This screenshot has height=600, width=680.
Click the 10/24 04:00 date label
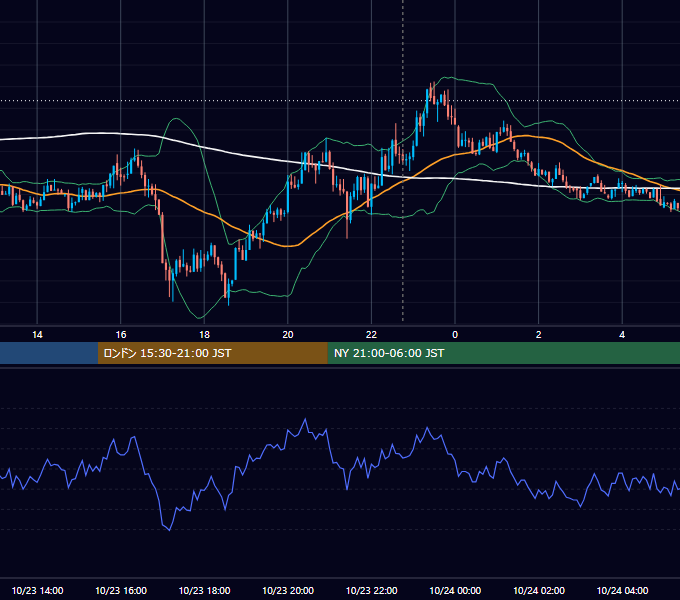pyautogui.click(x=622, y=590)
